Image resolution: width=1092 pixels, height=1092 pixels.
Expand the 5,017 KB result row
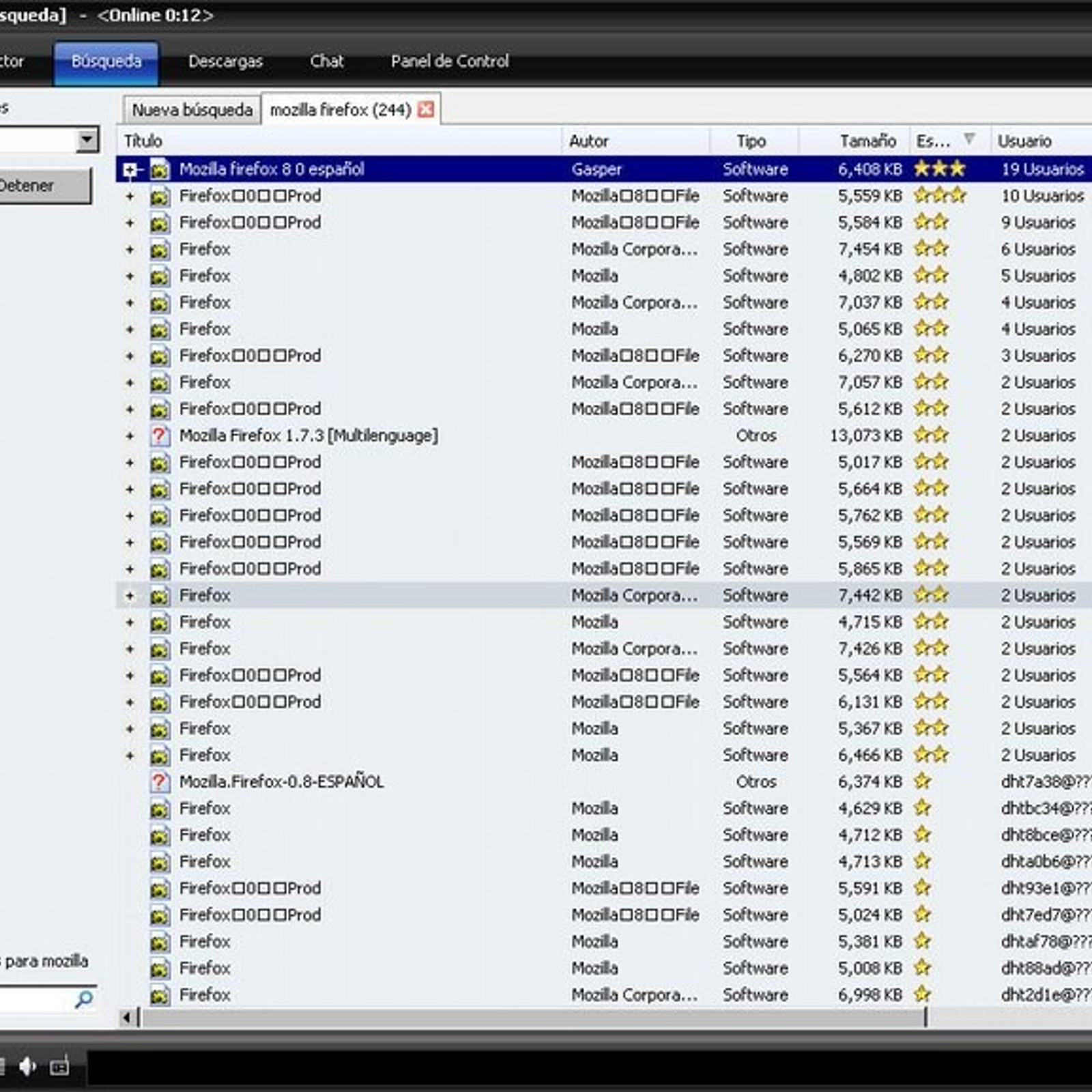pos(130,463)
